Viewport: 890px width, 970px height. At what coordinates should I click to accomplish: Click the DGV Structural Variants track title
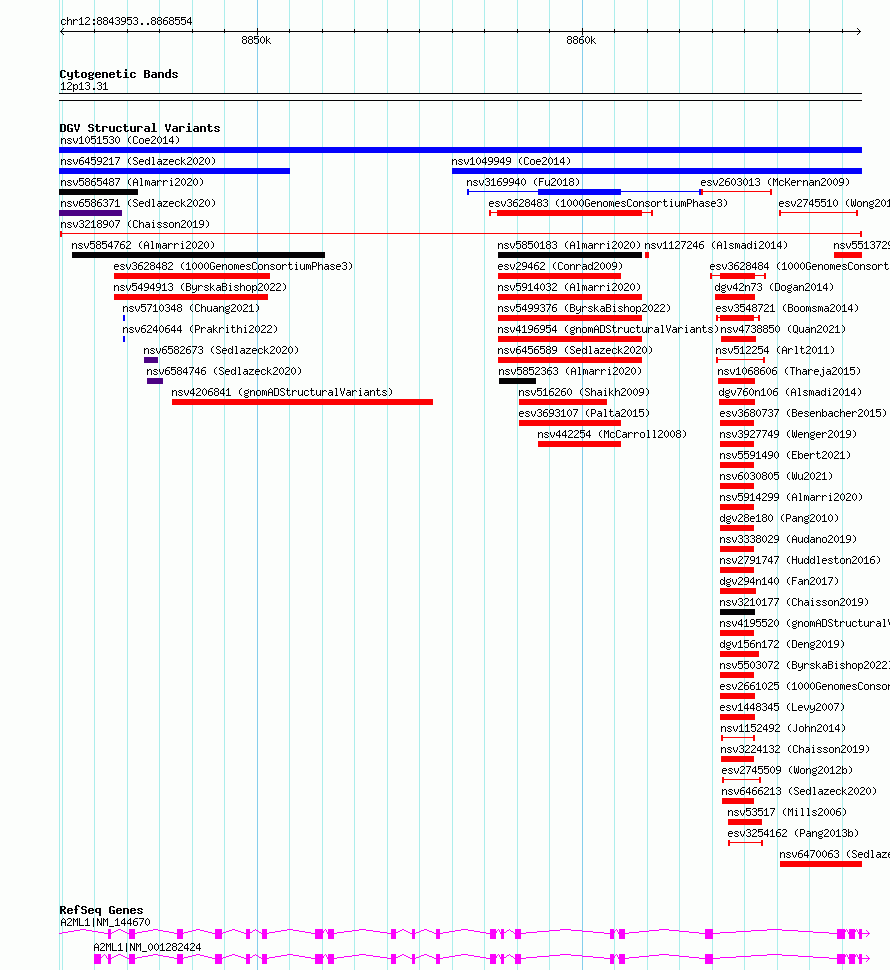(x=140, y=128)
